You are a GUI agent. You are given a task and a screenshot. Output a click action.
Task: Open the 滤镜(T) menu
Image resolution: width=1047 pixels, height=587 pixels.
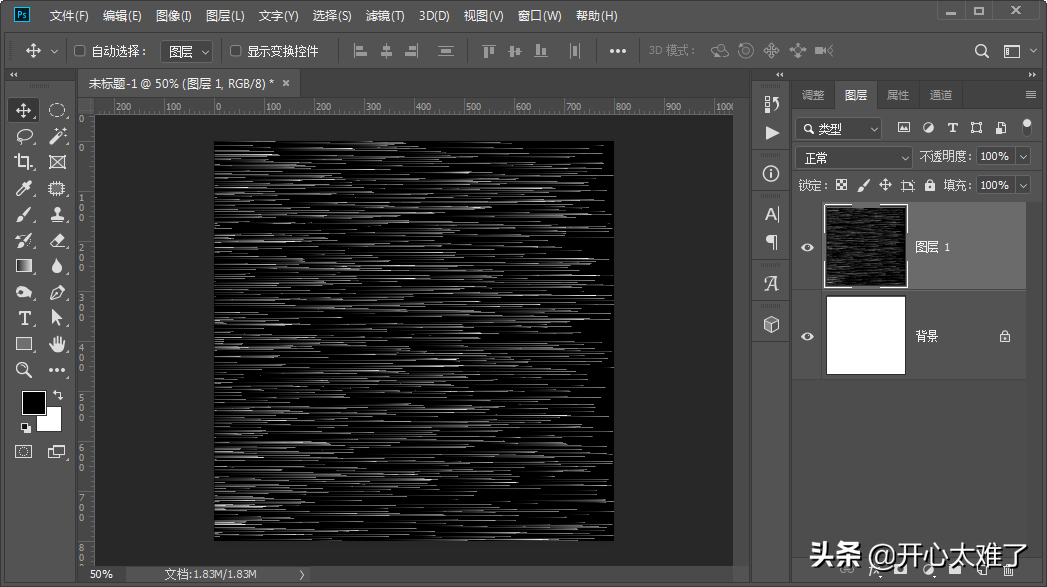tap(385, 15)
